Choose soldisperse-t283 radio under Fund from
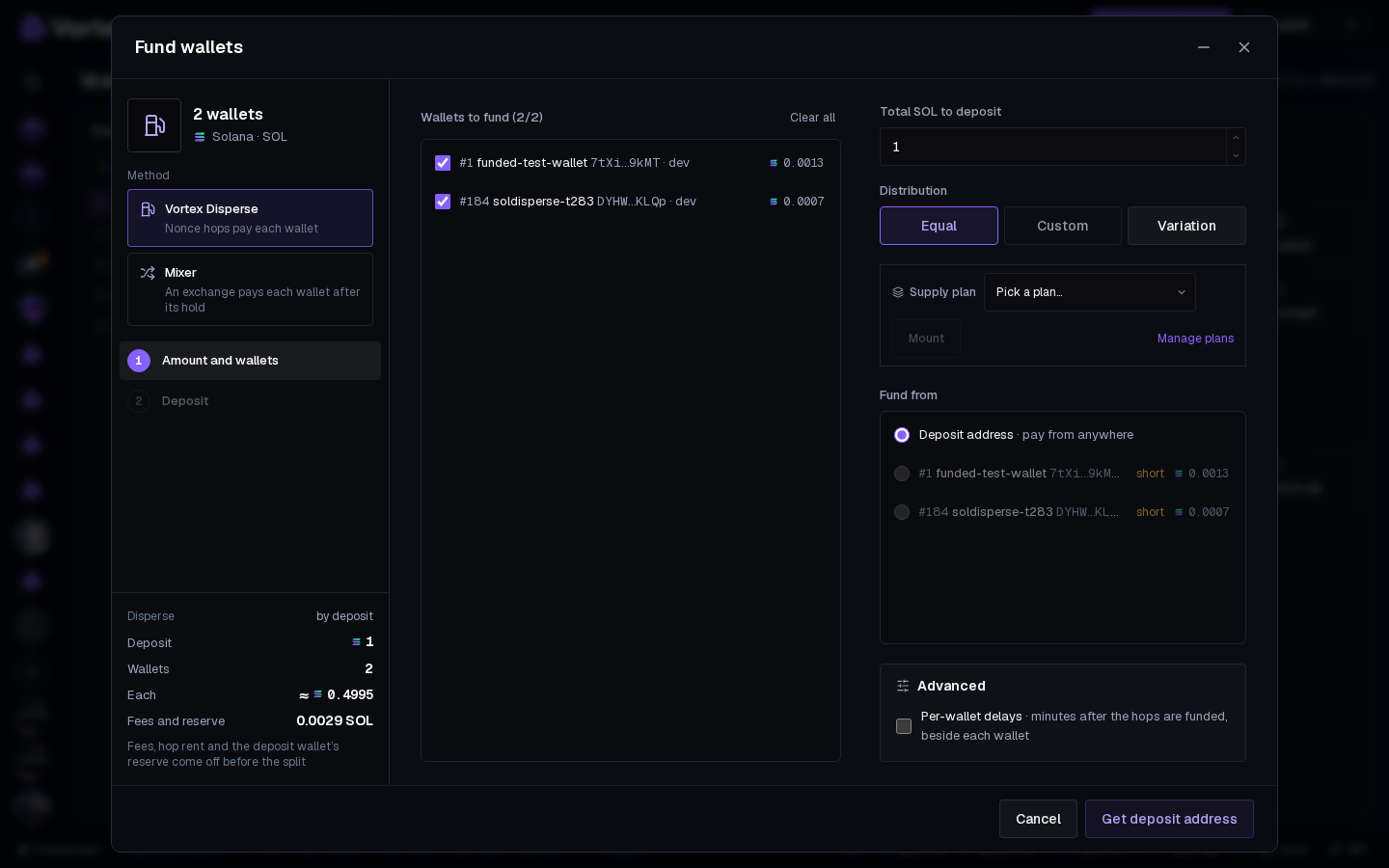 click(902, 512)
